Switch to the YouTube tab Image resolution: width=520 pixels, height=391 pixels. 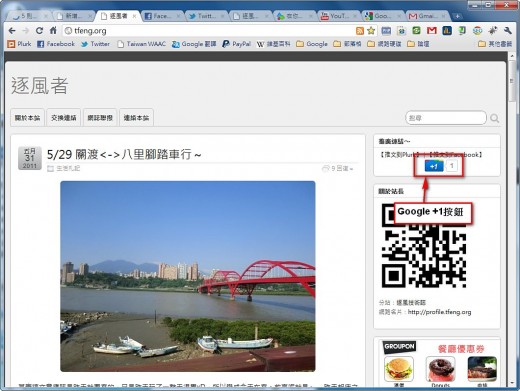pos(336,16)
